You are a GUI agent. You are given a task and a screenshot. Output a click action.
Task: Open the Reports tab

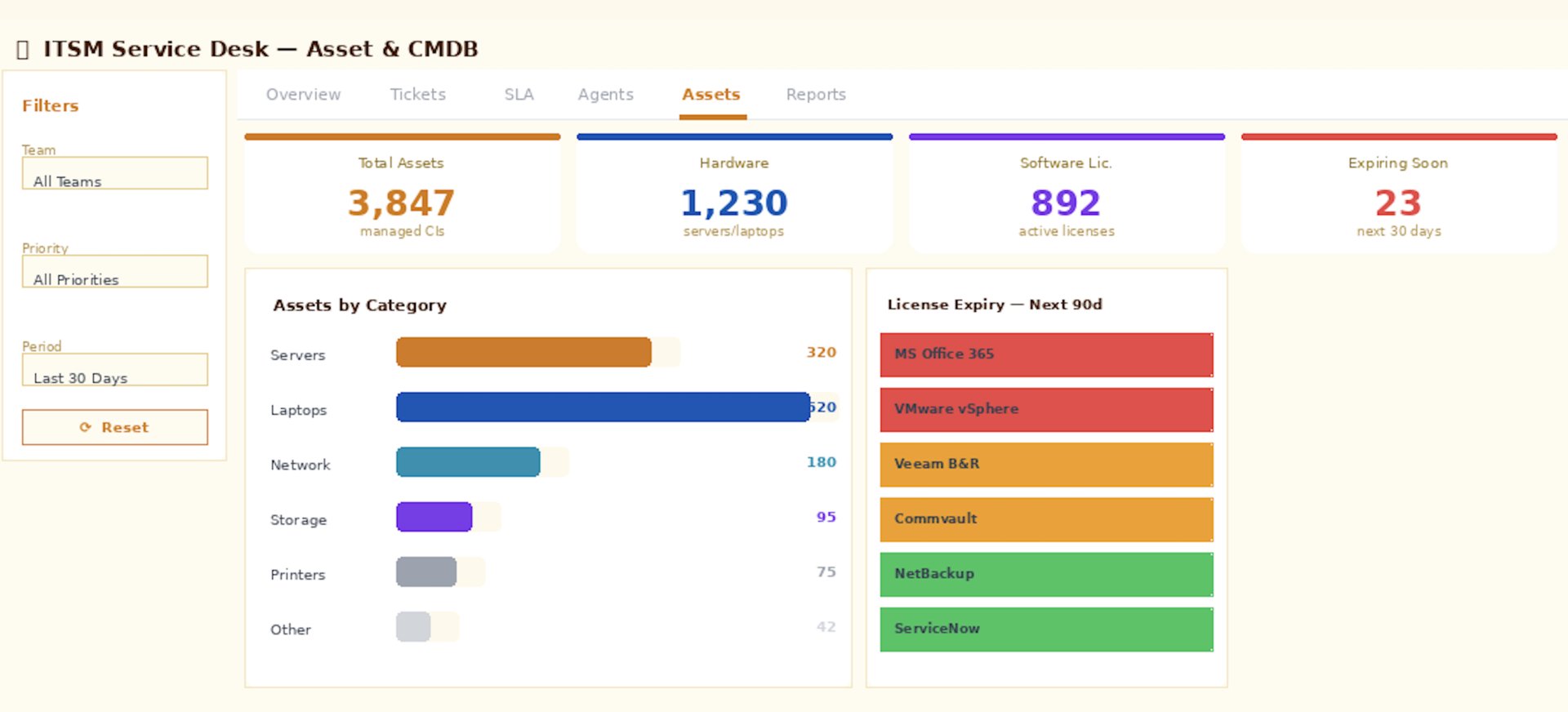pos(815,95)
